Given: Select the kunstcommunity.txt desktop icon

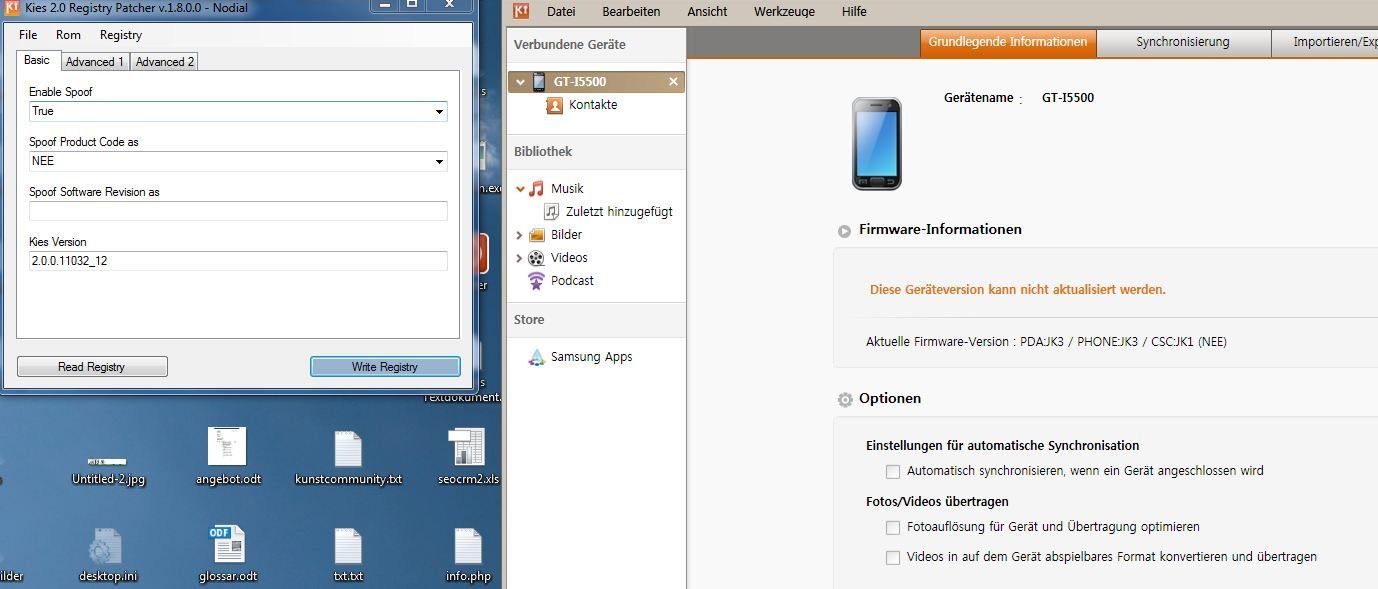Looking at the screenshot, I should (348, 449).
